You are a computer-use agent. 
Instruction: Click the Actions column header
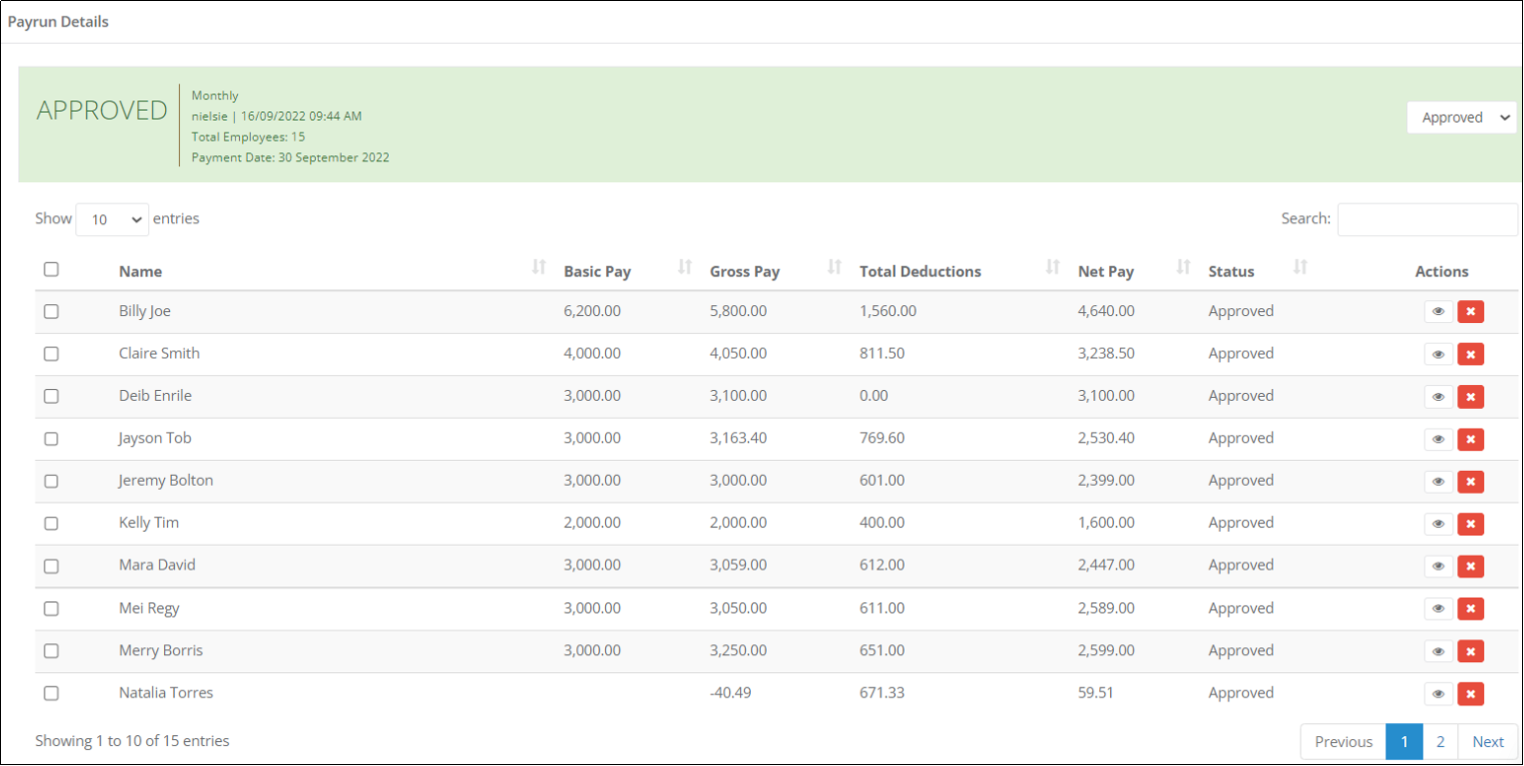[1442, 272]
